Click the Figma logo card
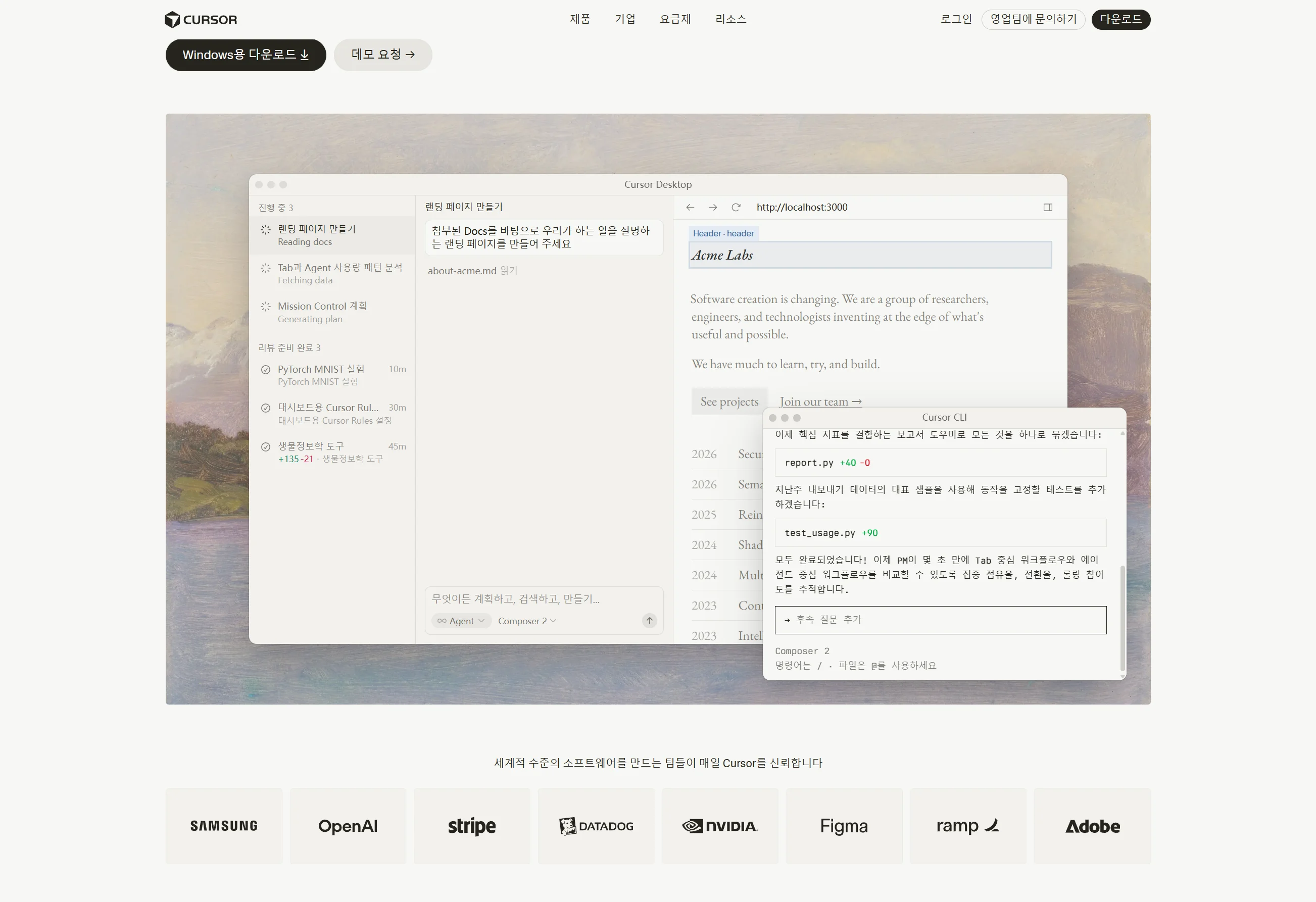 click(844, 826)
